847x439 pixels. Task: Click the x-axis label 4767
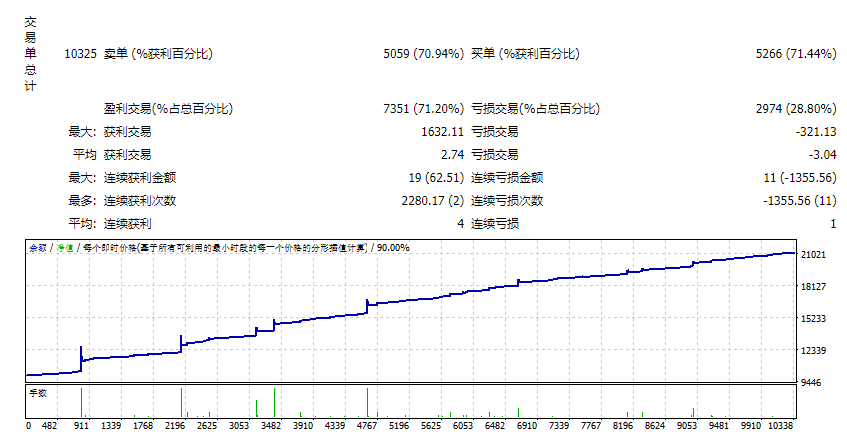[367, 426]
